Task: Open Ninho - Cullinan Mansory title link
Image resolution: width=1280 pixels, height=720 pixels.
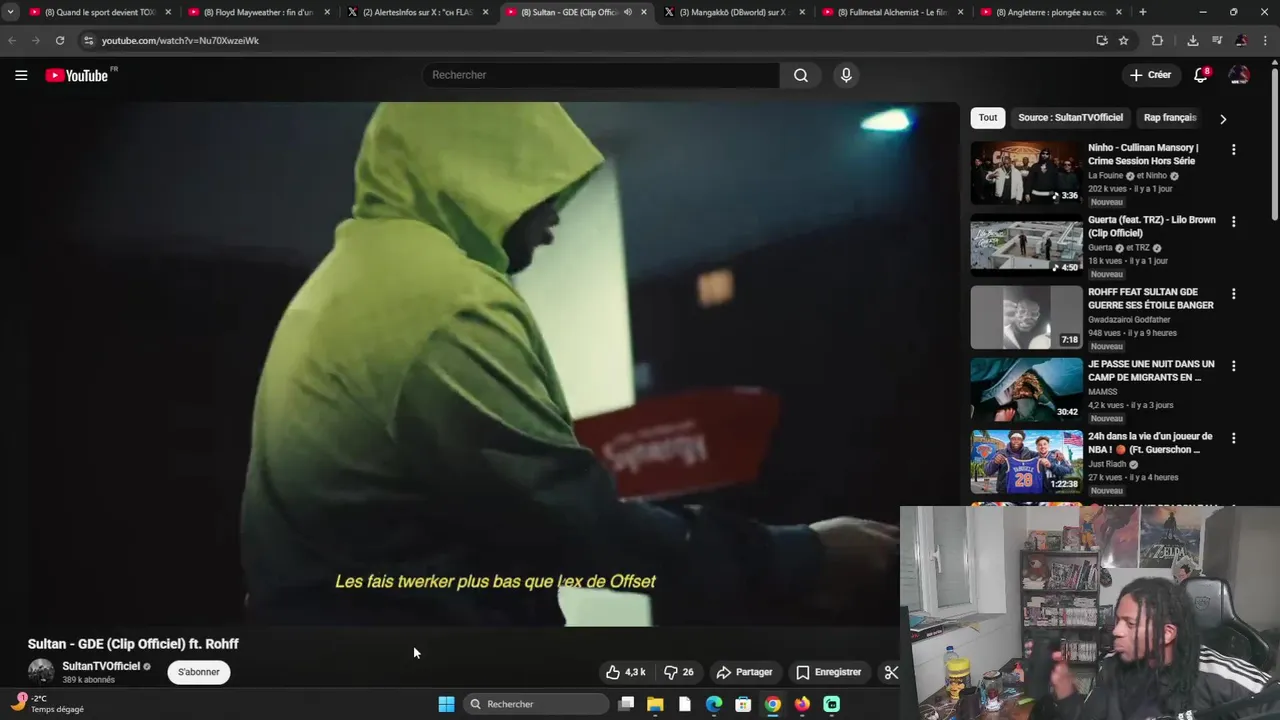Action: point(1143,154)
